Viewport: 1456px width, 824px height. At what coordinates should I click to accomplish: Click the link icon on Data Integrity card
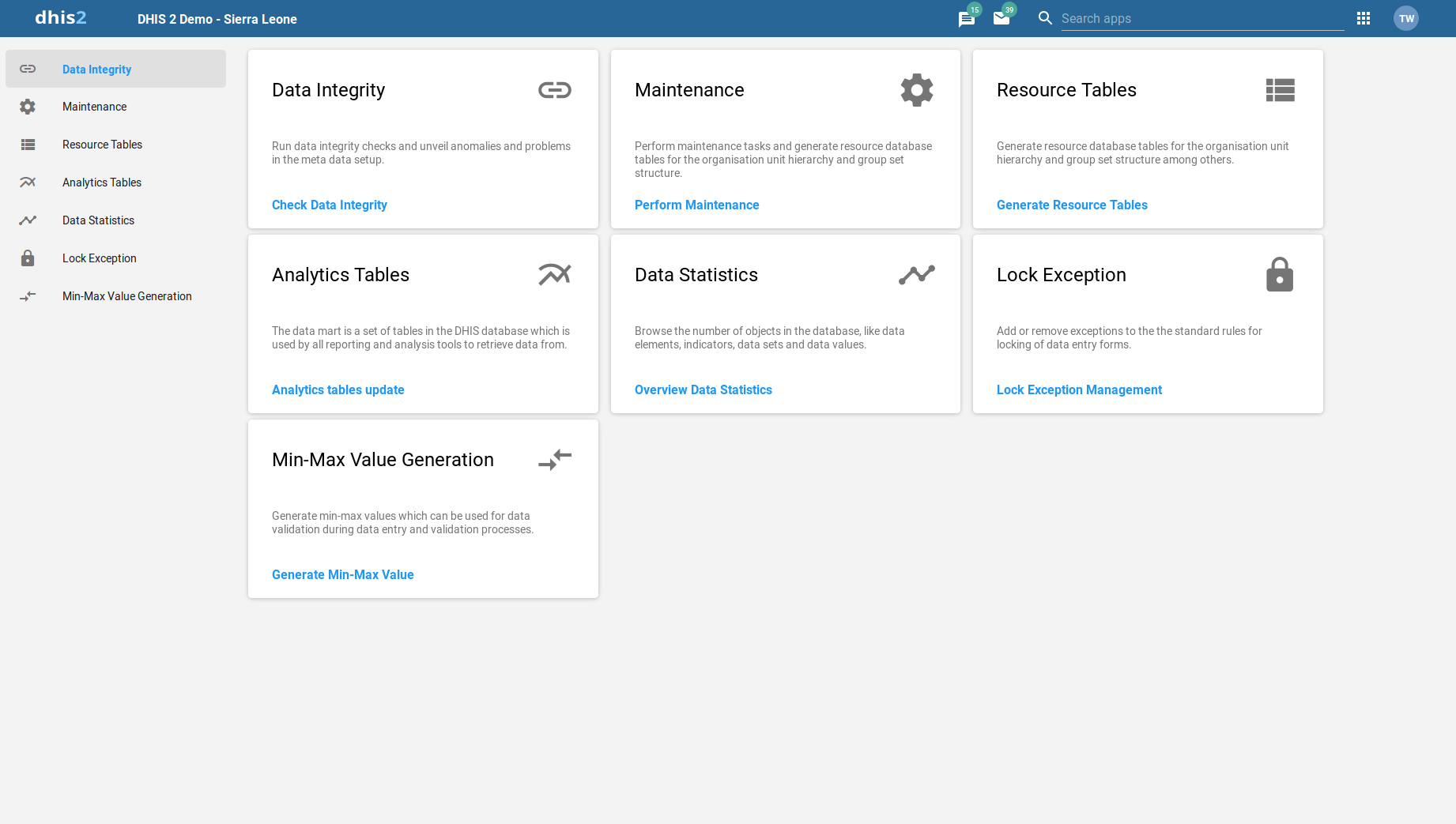(555, 90)
